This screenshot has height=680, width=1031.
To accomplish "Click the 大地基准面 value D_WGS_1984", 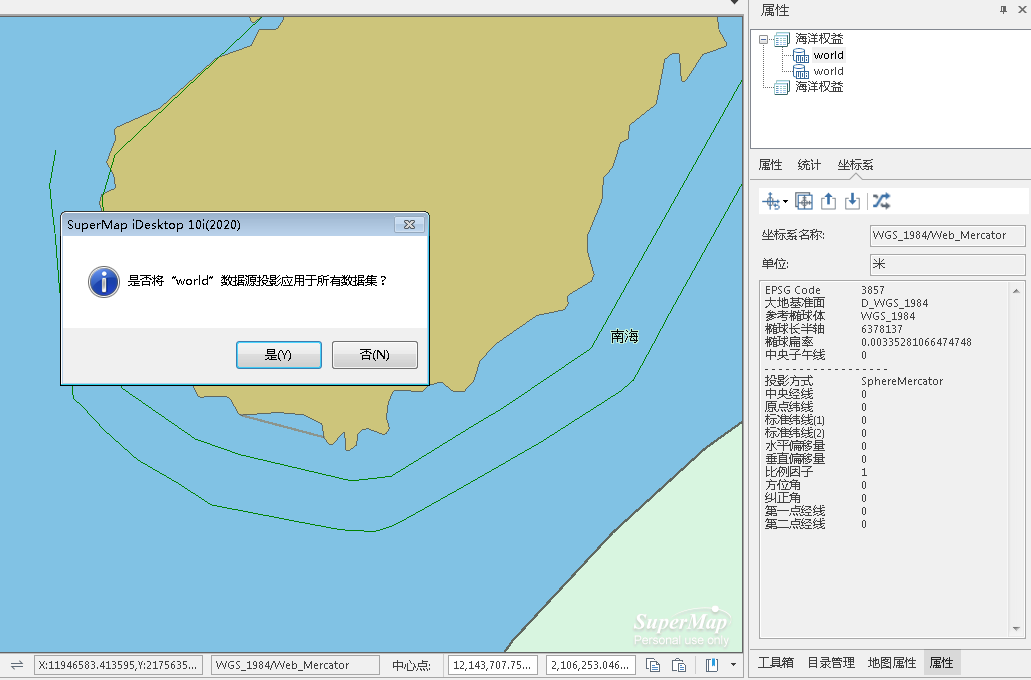I will tap(894, 303).
